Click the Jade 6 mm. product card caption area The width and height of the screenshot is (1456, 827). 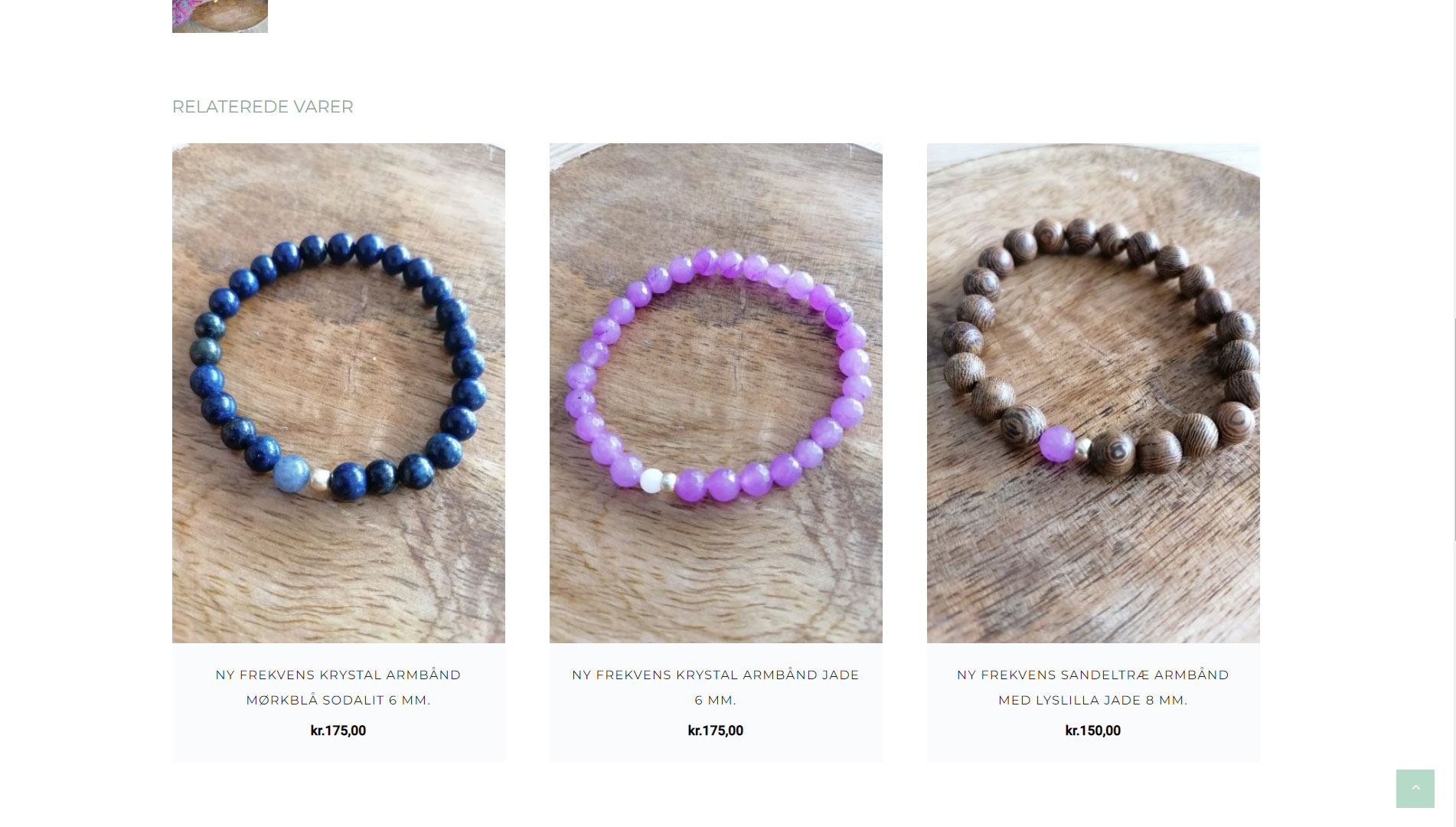[x=716, y=702]
